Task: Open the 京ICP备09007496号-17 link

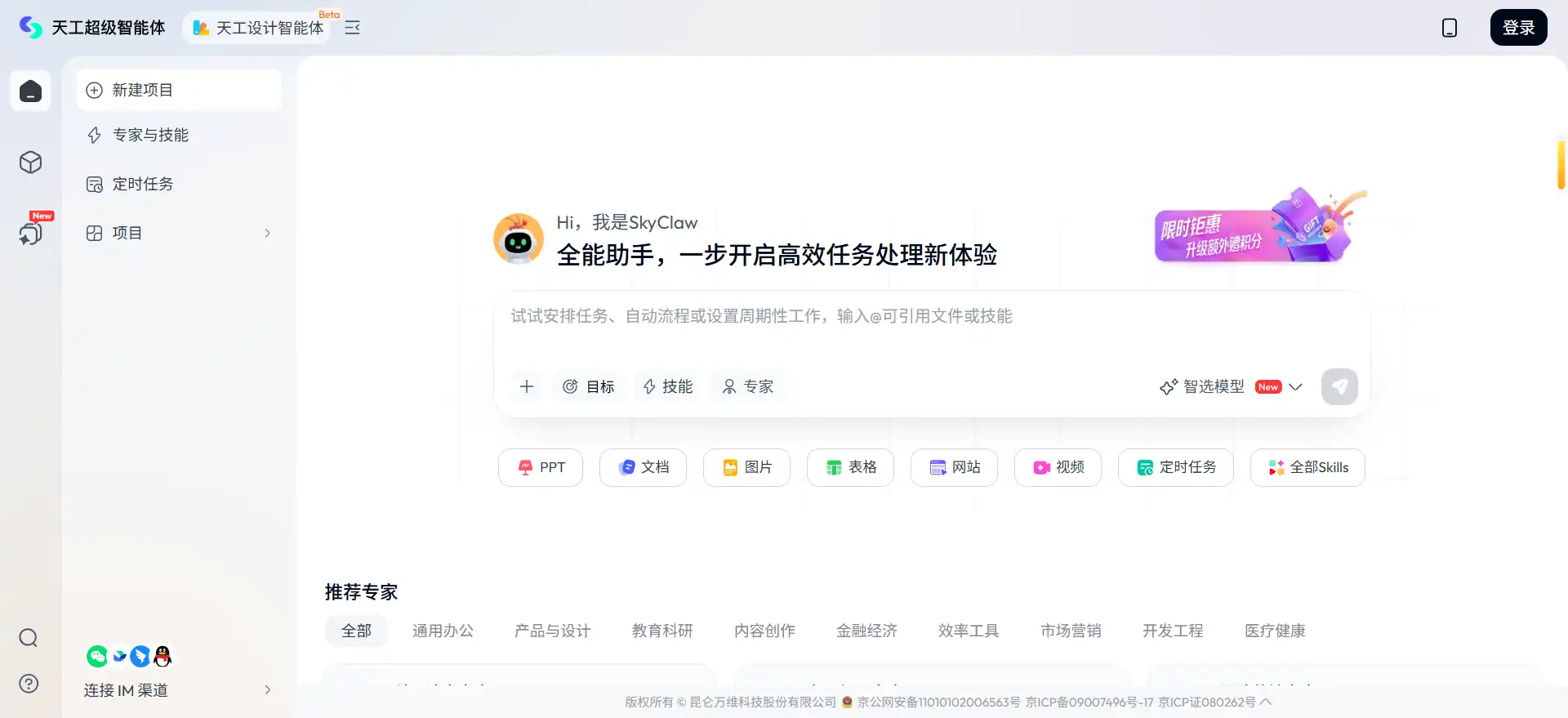Action: [x=1089, y=702]
